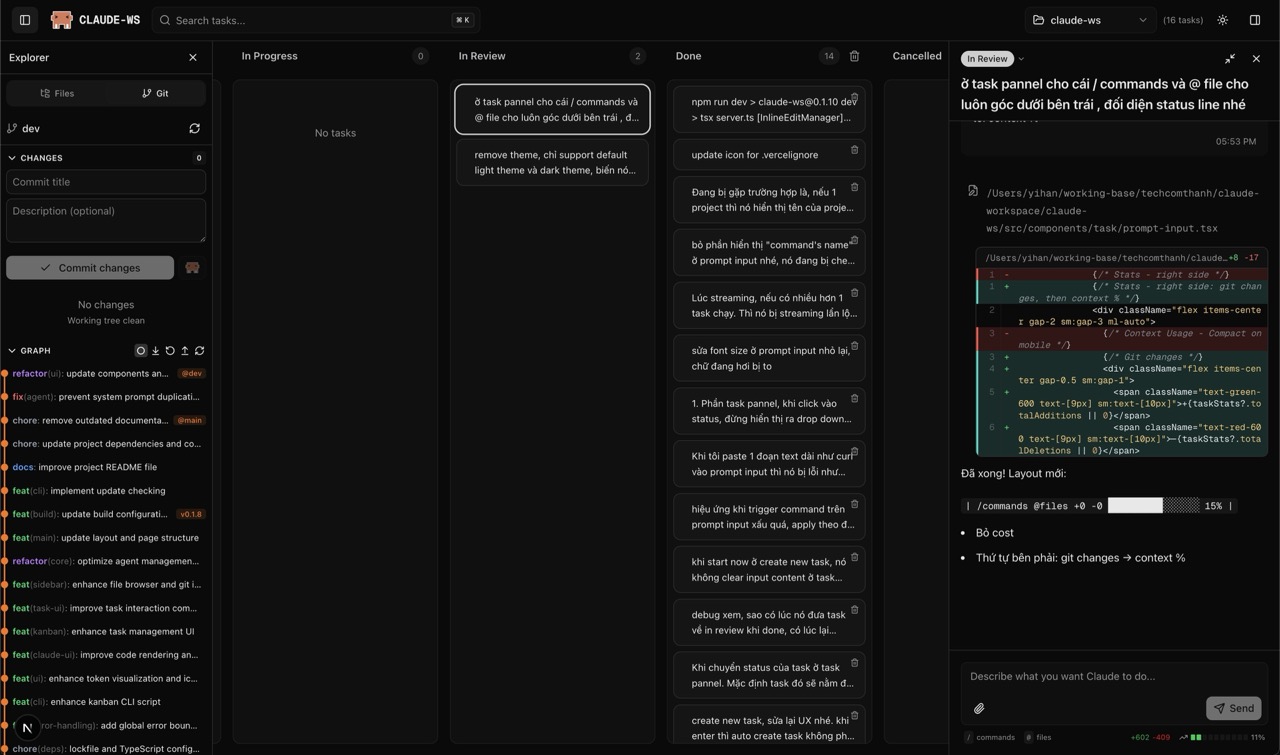Open the In Review status dropdown
The height and width of the screenshot is (755, 1280).
(993, 59)
